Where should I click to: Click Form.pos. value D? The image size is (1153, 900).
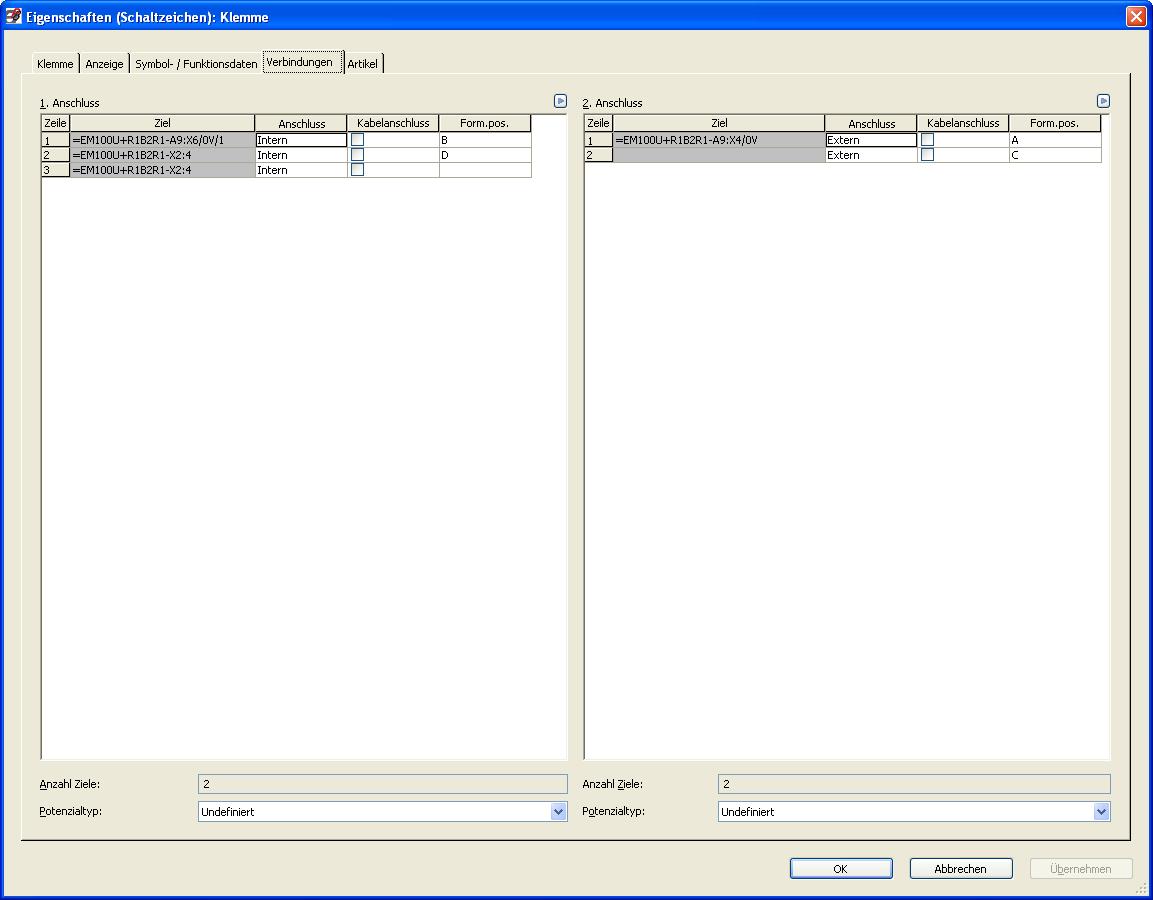tap(485, 154)
